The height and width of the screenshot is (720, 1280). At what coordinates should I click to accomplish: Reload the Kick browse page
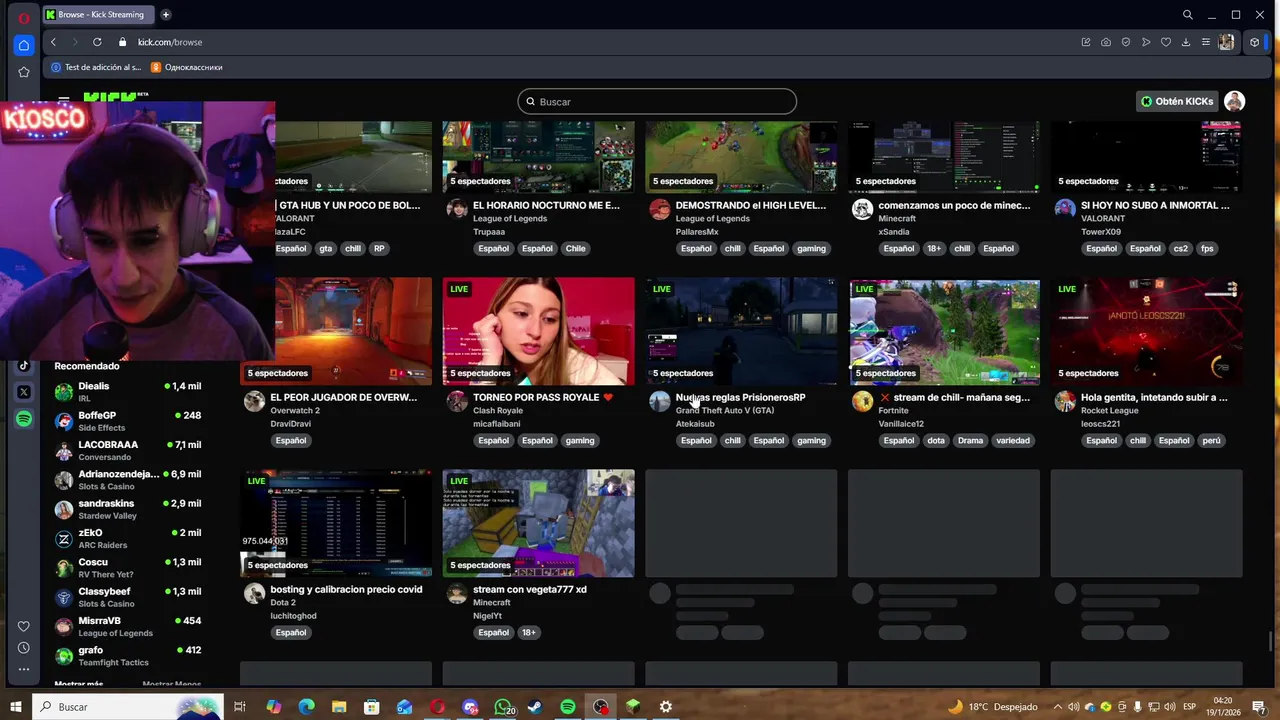97,42
